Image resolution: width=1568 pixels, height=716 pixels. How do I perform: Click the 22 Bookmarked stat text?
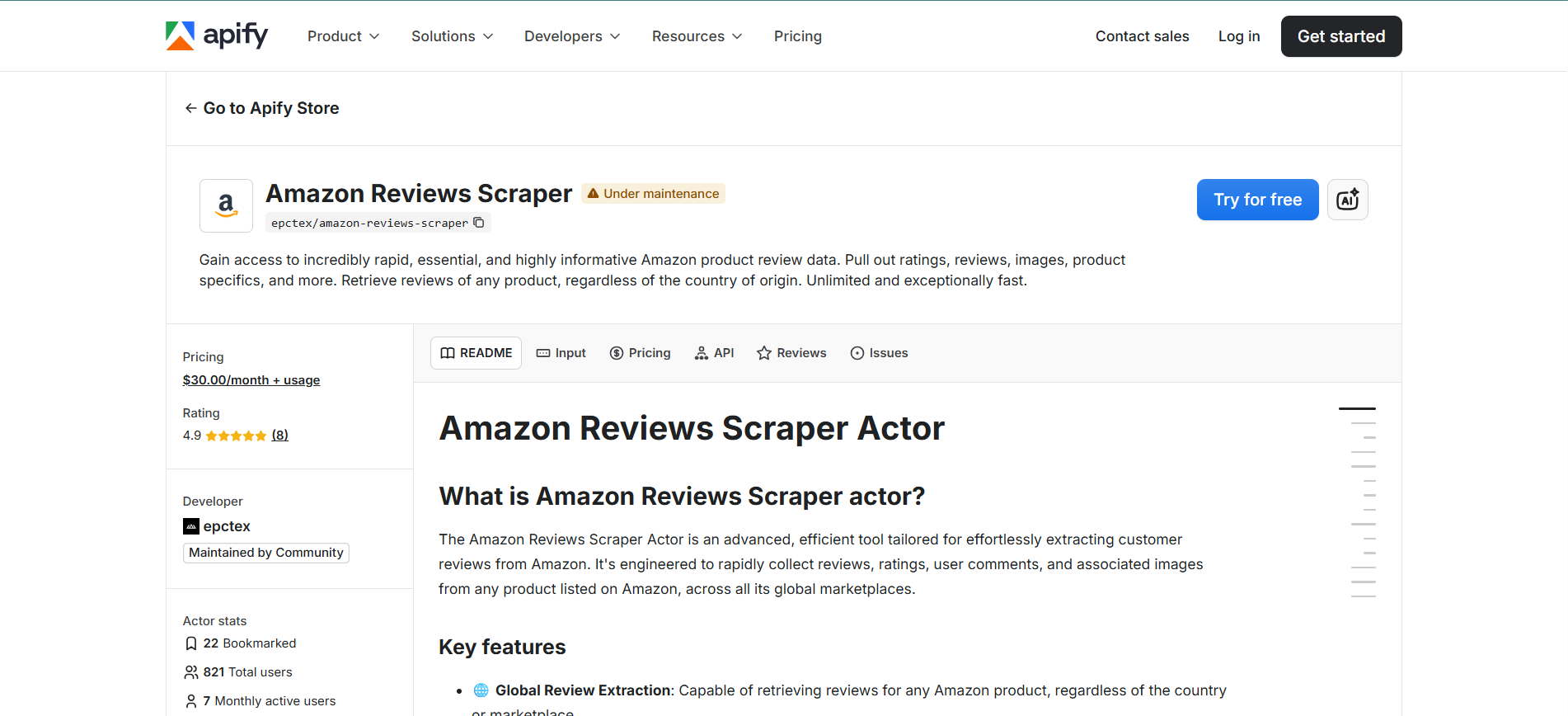(x=250, y=643)
